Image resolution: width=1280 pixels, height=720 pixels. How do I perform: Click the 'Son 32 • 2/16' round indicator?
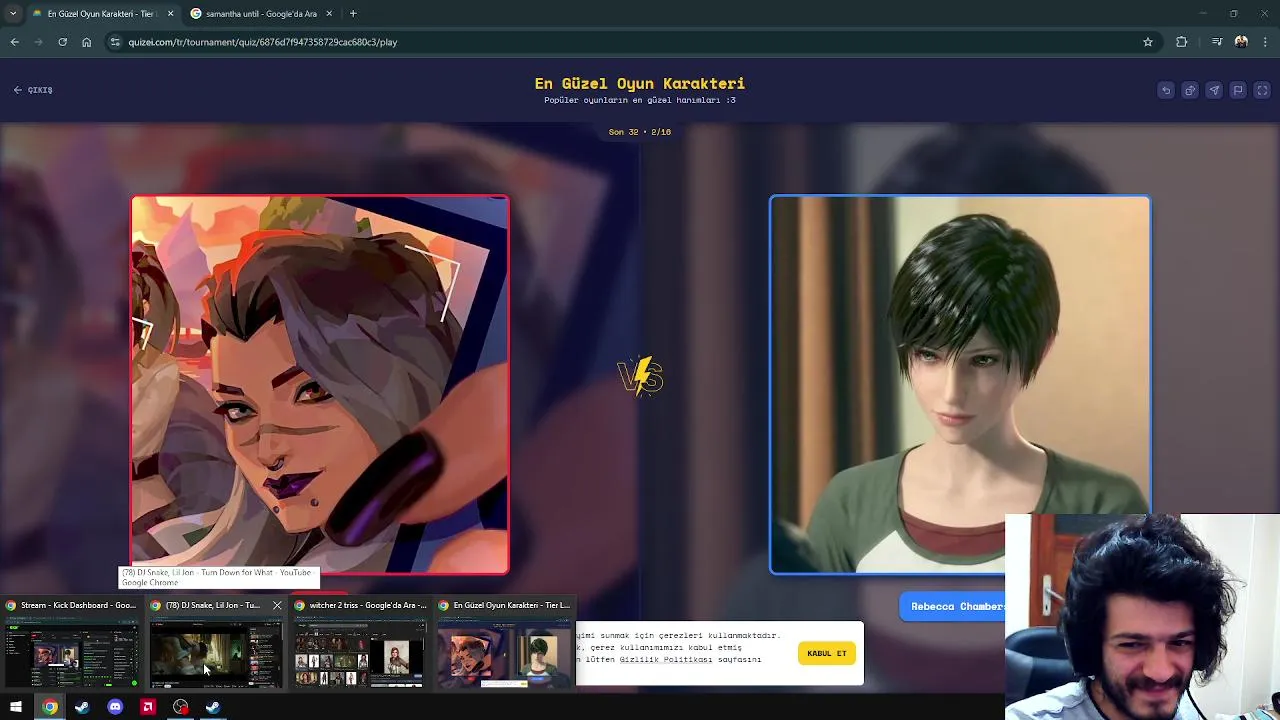(640, 132)
